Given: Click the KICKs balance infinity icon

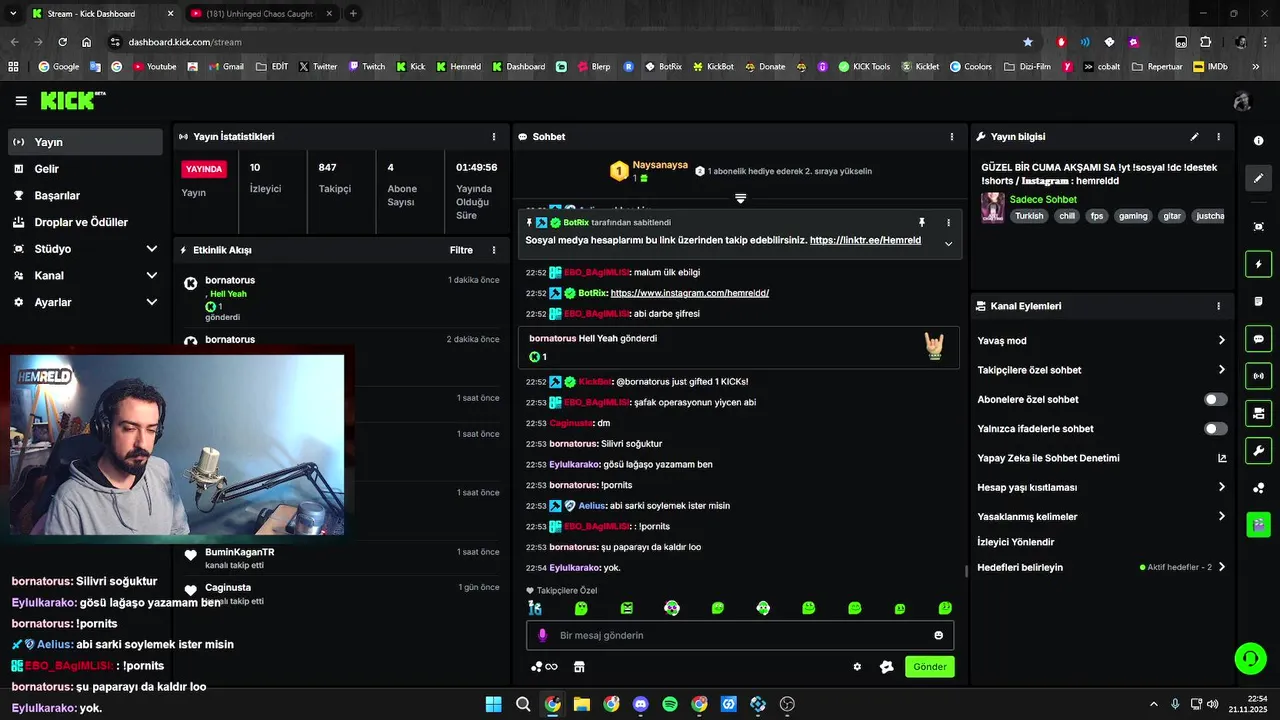Looking at the screenshot, I should 544,667.
